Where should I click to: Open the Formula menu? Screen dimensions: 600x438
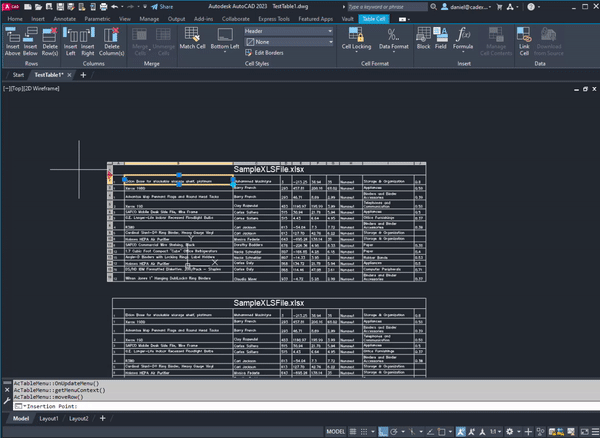click(x=463, y=39)
